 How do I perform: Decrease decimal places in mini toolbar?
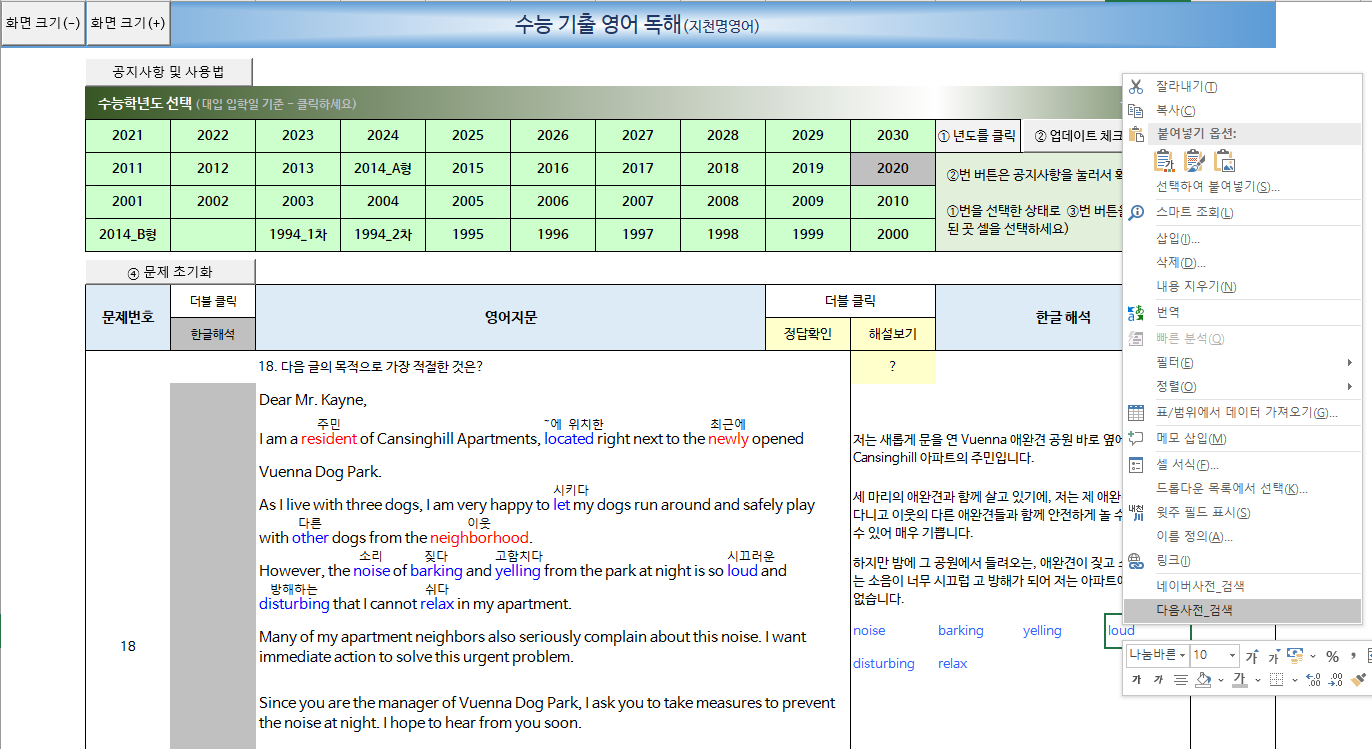pyautogui.click(x=1336, y=680)
